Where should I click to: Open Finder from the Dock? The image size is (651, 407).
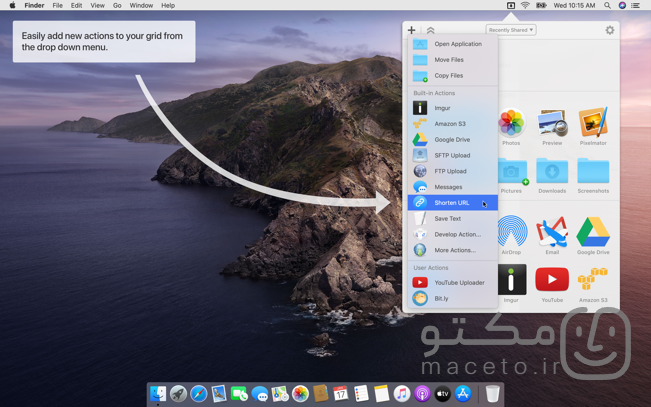point(158,393)
